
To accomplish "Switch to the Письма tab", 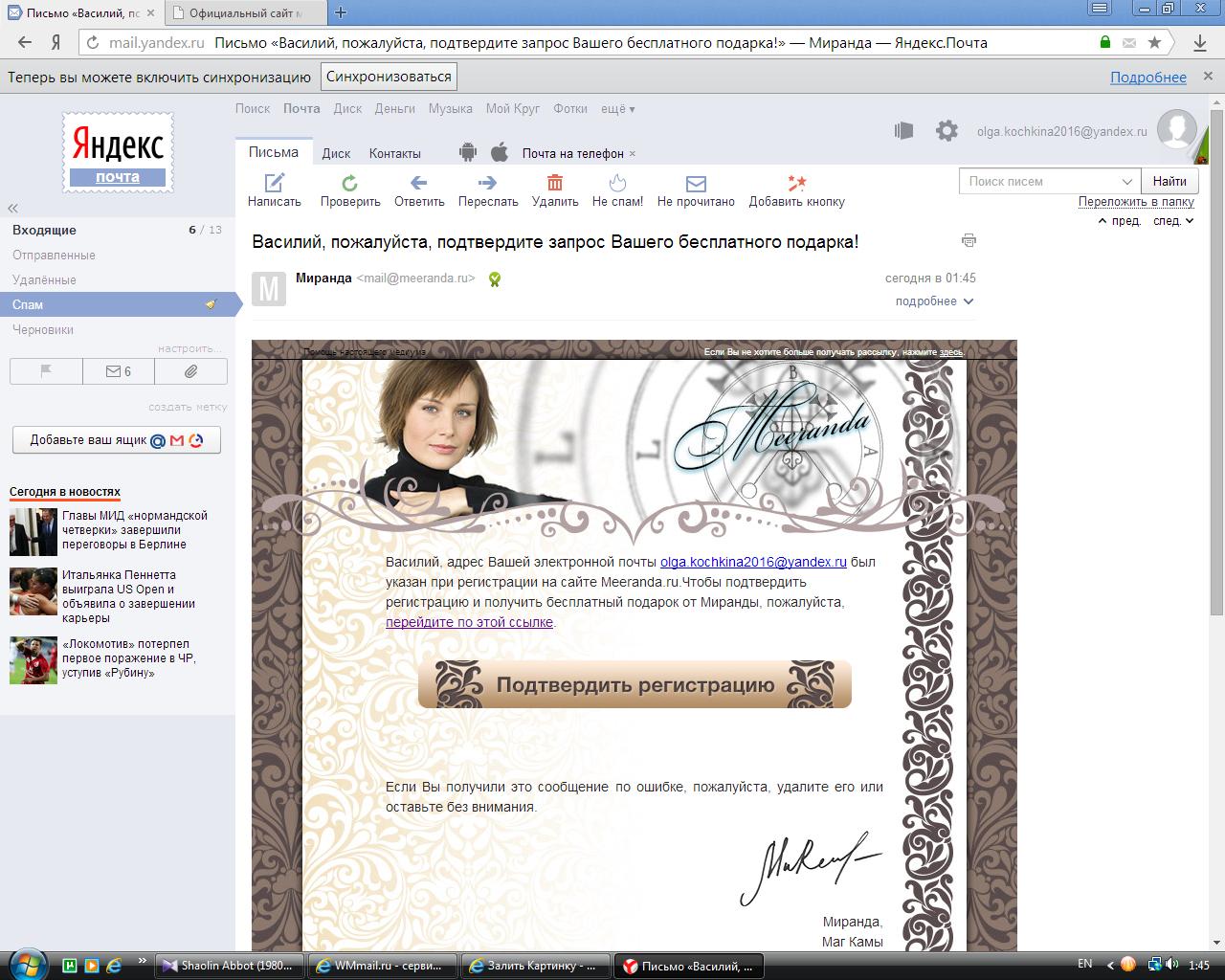I will point(274,152).
